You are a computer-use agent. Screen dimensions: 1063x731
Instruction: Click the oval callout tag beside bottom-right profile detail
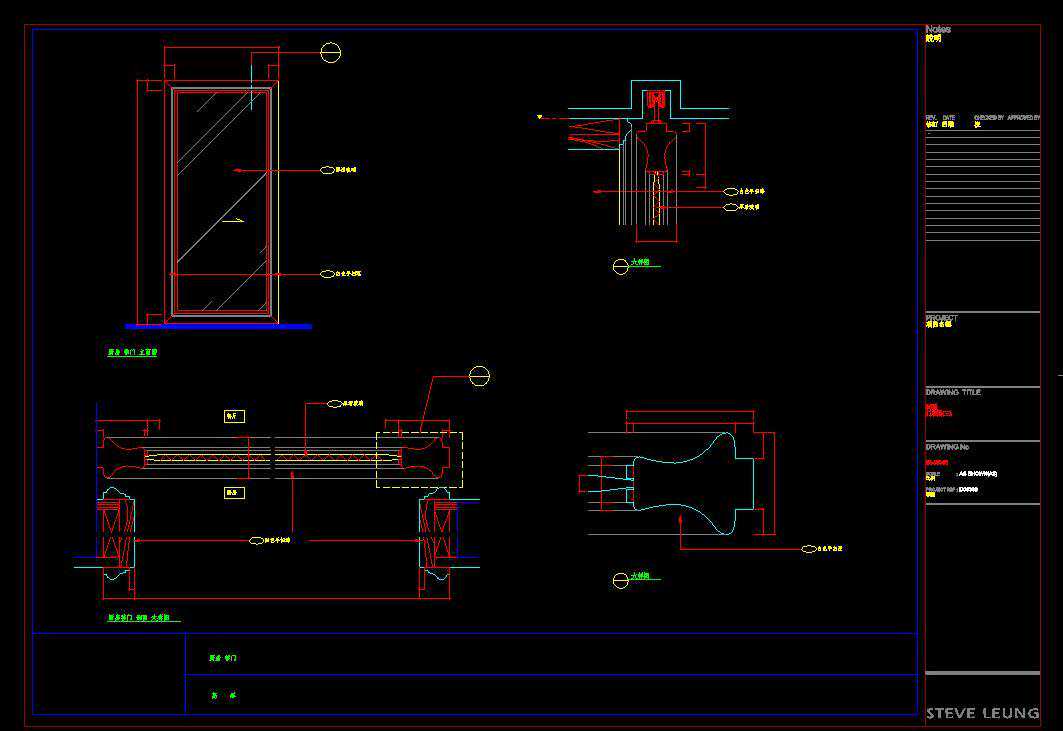809,549
